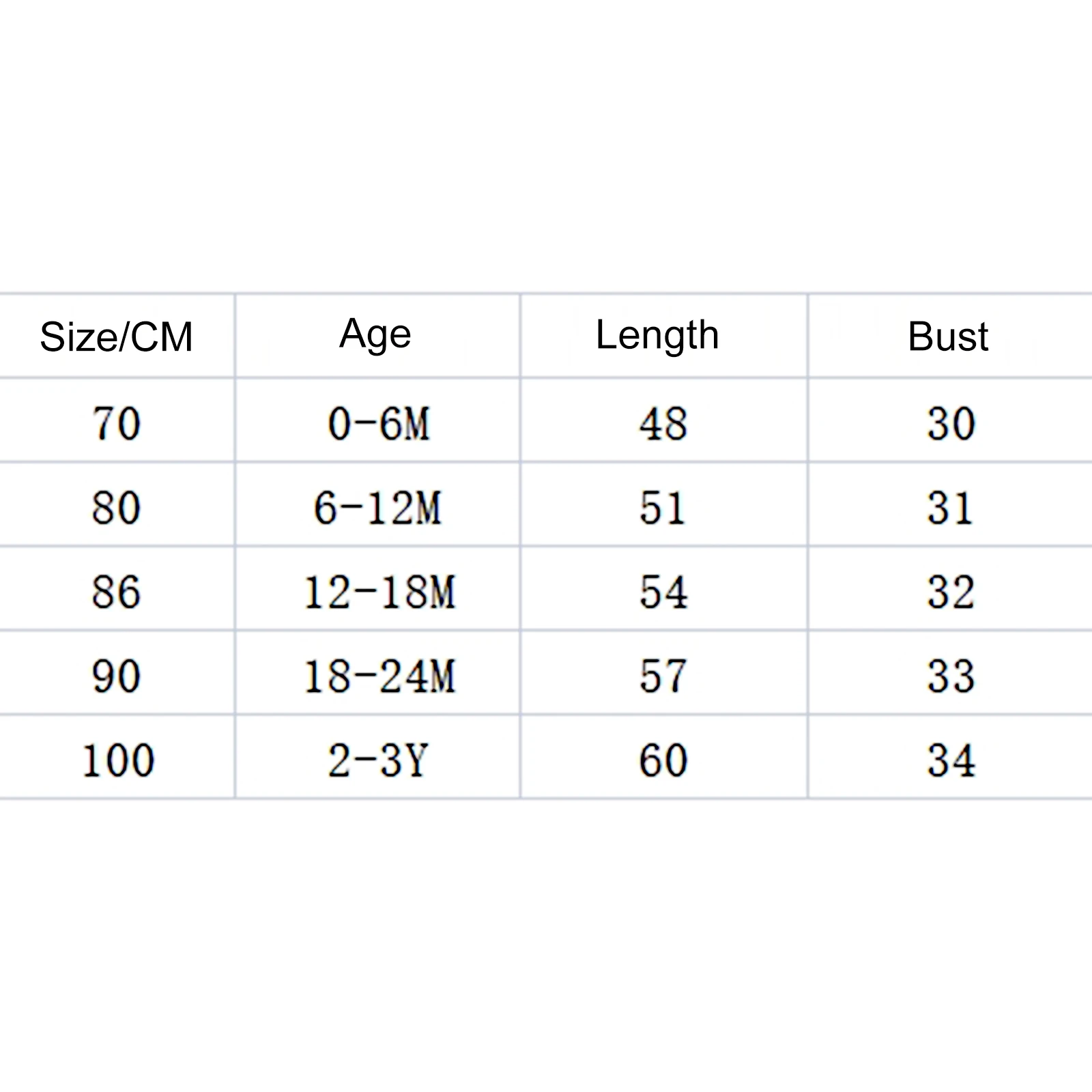Select the 12-18M age cell
This screenshot has width=1092, height=1092.
pos(379,592)
